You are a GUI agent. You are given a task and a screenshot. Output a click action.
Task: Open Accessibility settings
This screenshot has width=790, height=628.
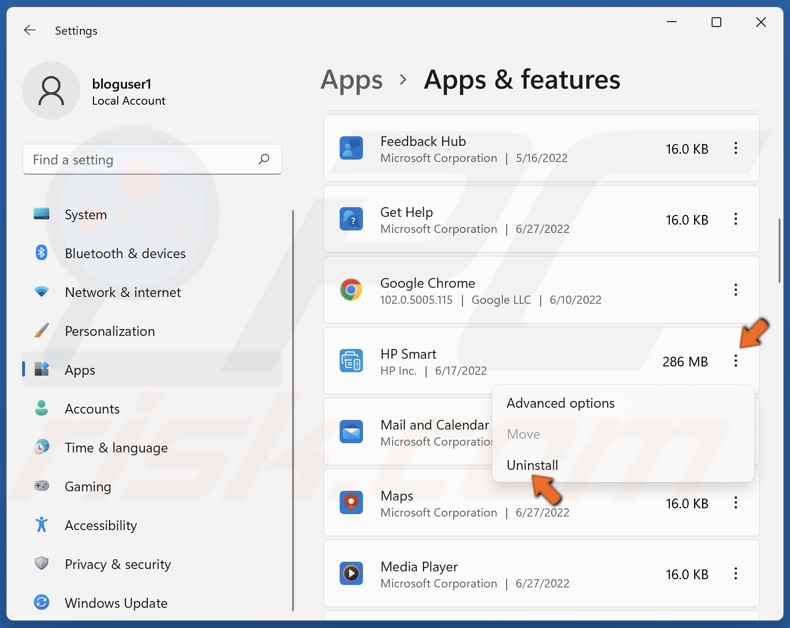point(152,525)
